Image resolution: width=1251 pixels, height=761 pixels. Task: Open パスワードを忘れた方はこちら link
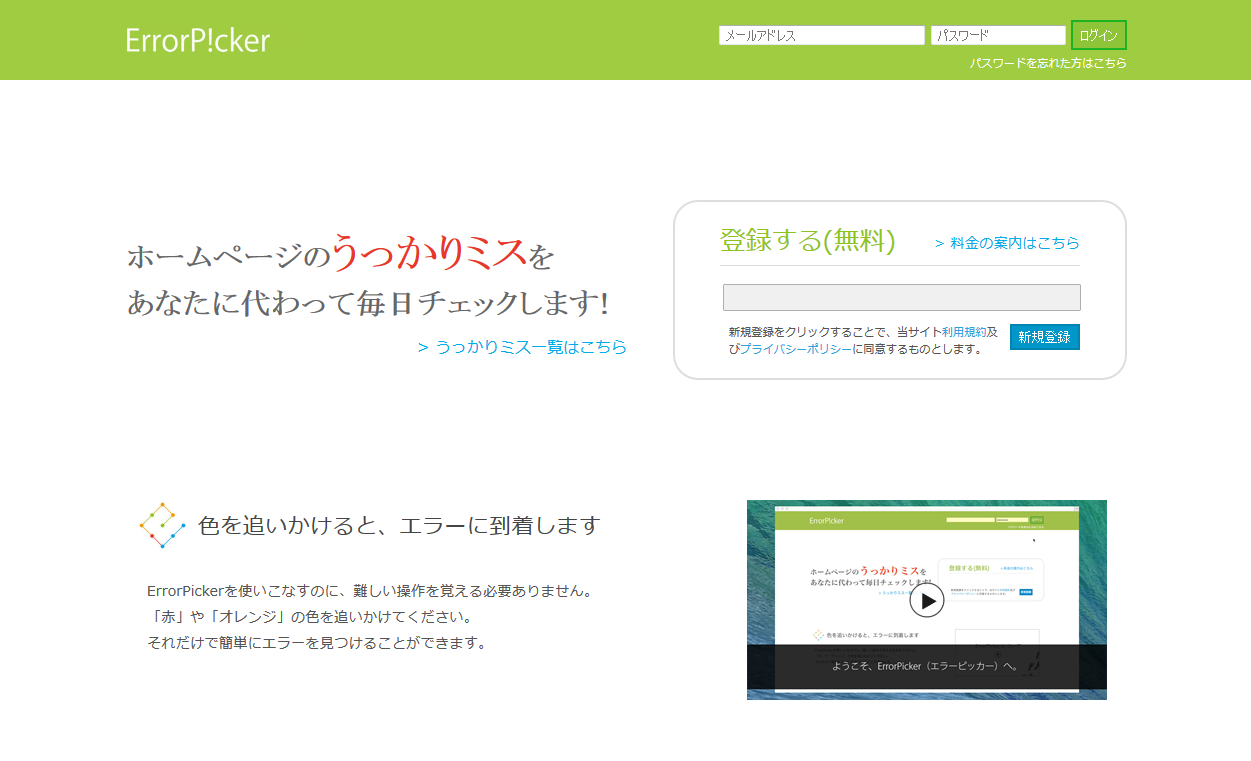1048,63
